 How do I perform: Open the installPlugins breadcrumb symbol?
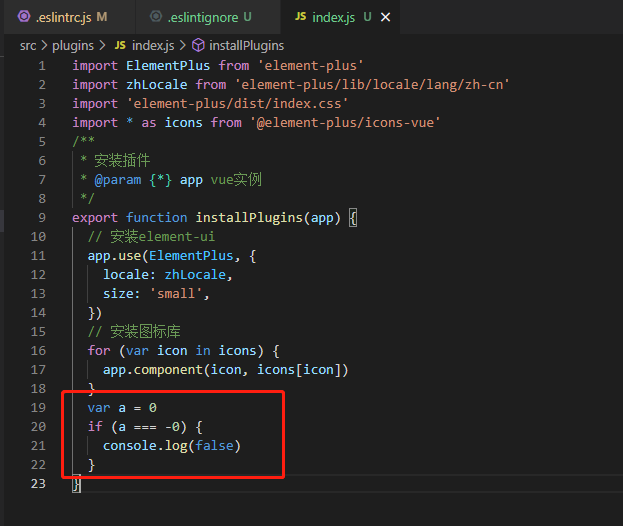pyautogui.click(x=246, y=46)
